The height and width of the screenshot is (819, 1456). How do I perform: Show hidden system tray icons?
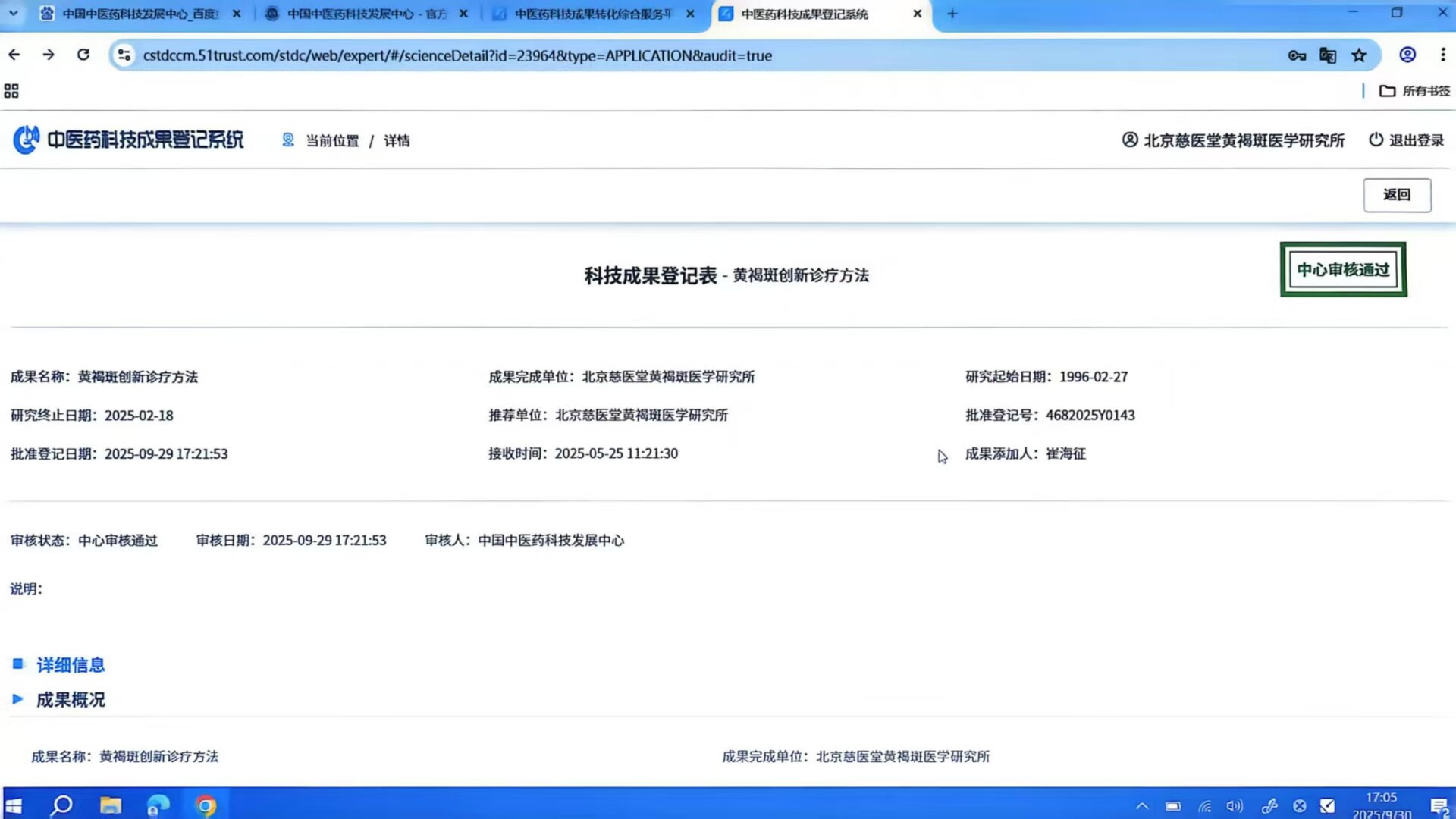tap(1142, 806)
